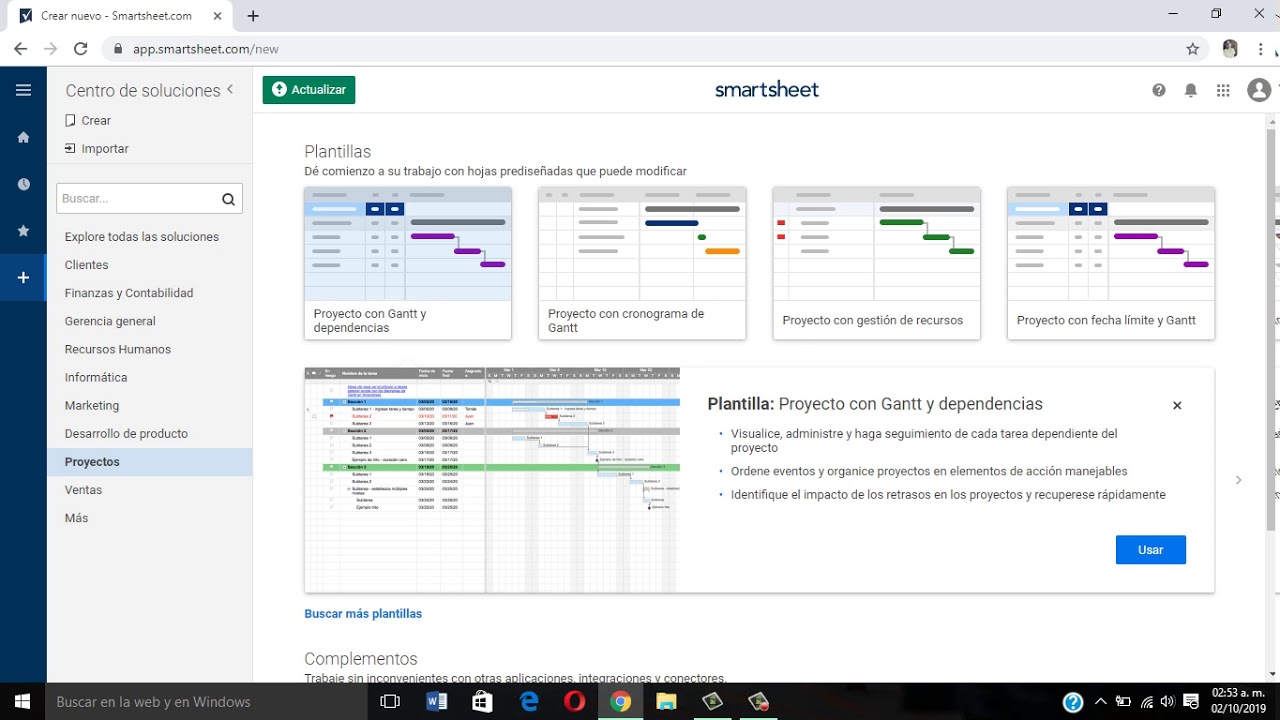Viewport: 1280px width, 720px height.
Task: Open Edge from the taskbar
Action: point(529,701)
